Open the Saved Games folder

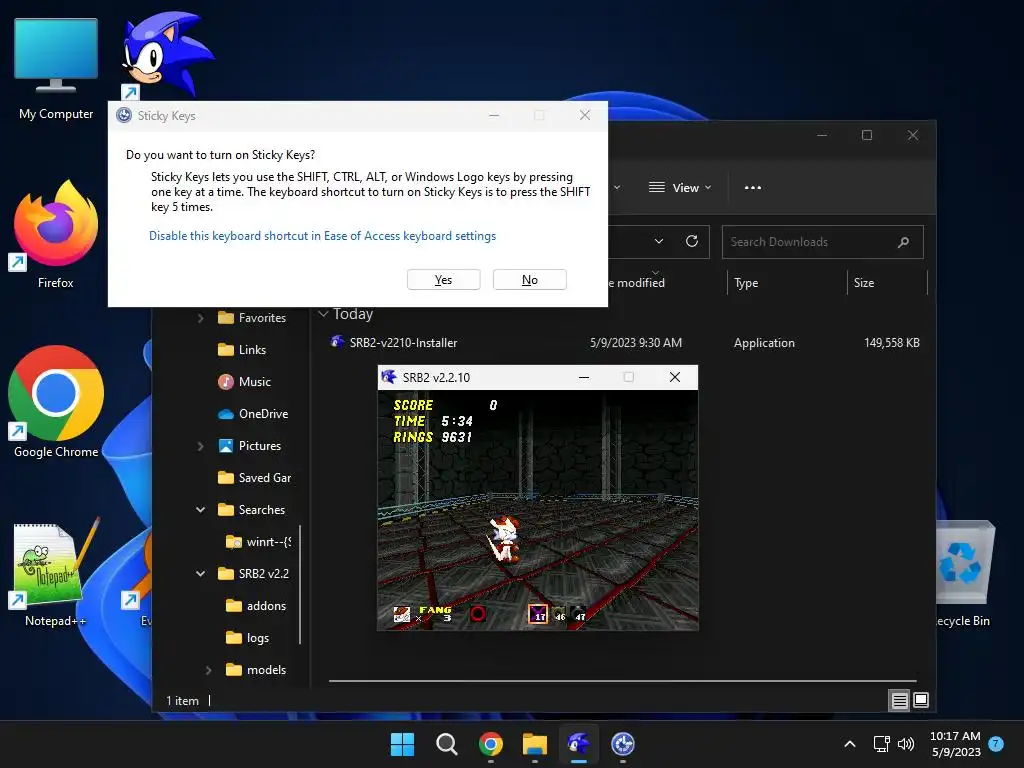point(254,478)
